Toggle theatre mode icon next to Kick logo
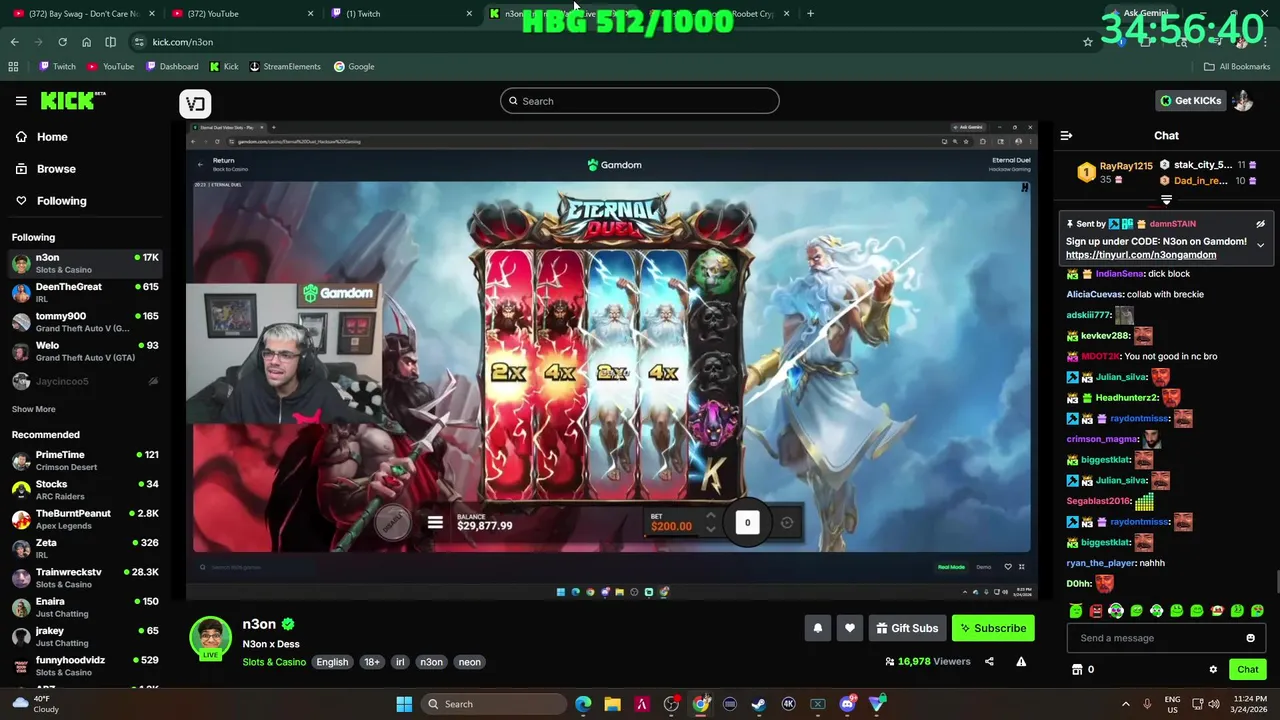Image resolution: width=1280 pixels, height=720 pixels. [195, 103]
